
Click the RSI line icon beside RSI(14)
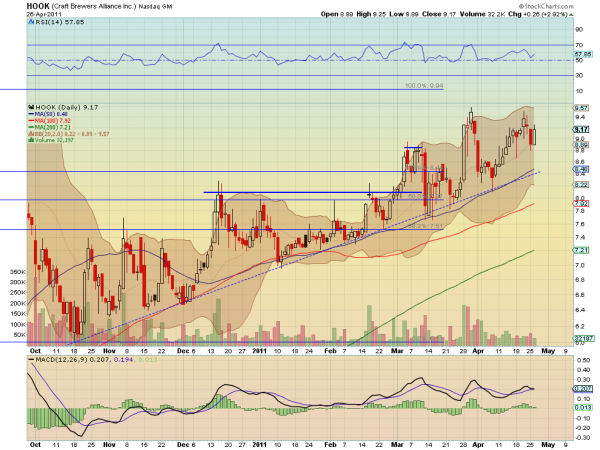coord(31,22)
